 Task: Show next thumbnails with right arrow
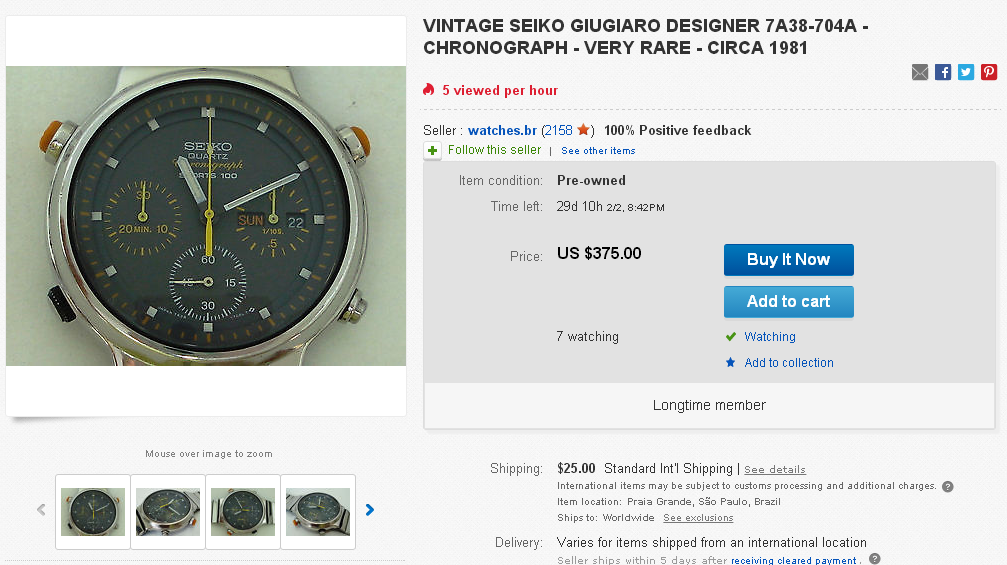click(370, 510)
